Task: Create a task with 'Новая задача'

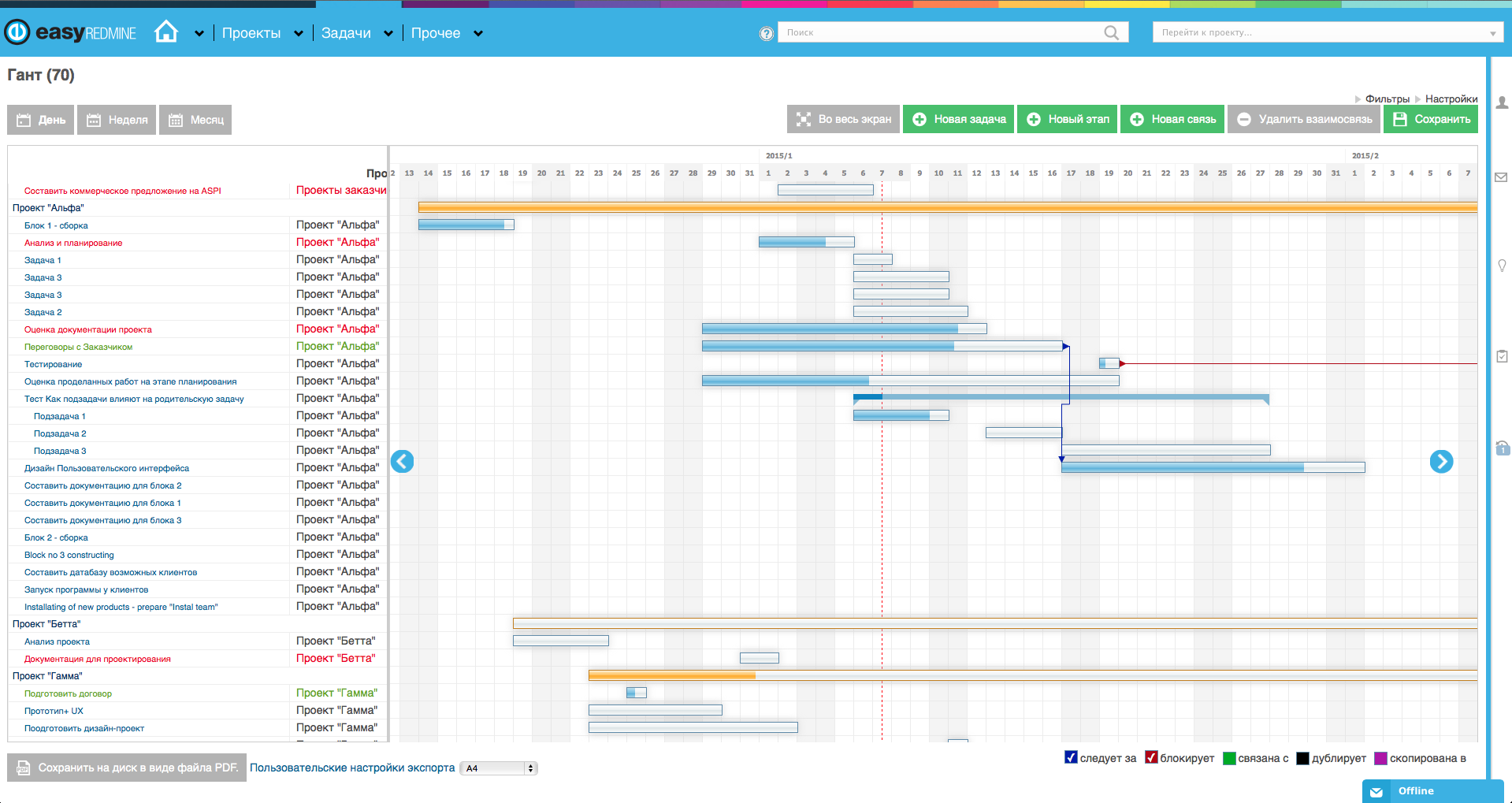Action: (958, 119)
